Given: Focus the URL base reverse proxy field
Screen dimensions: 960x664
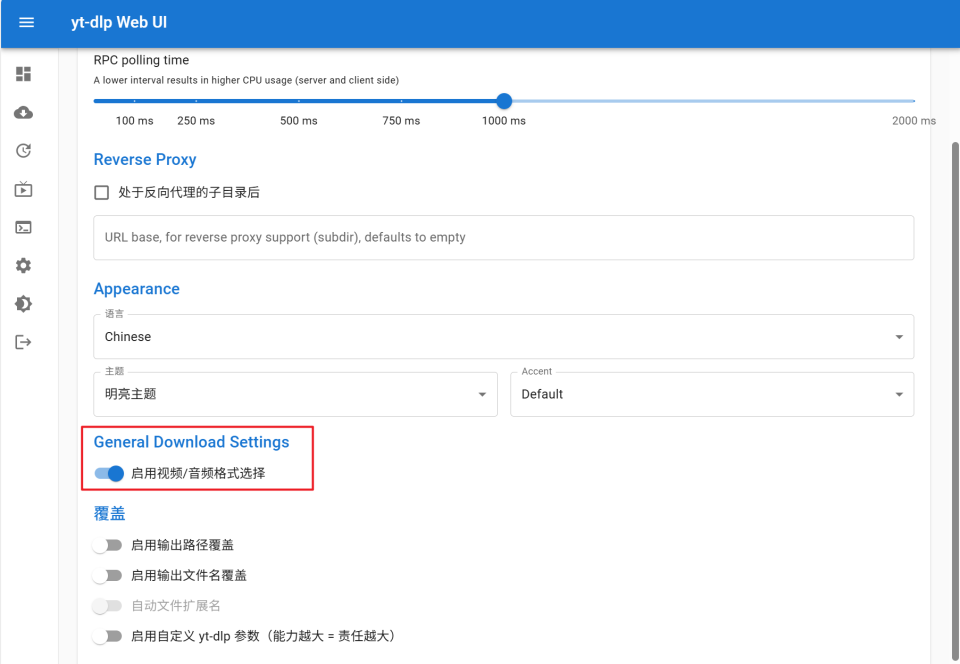Looking at the screenshot, I should pos(504,237).
